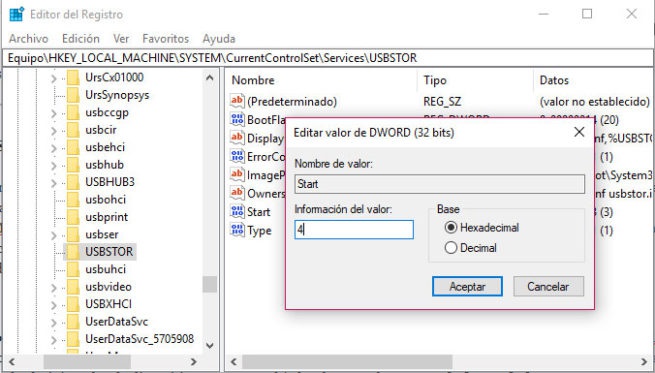Open the Archivo menu
The width and height of the screenshot is (655, 373).
28,38
